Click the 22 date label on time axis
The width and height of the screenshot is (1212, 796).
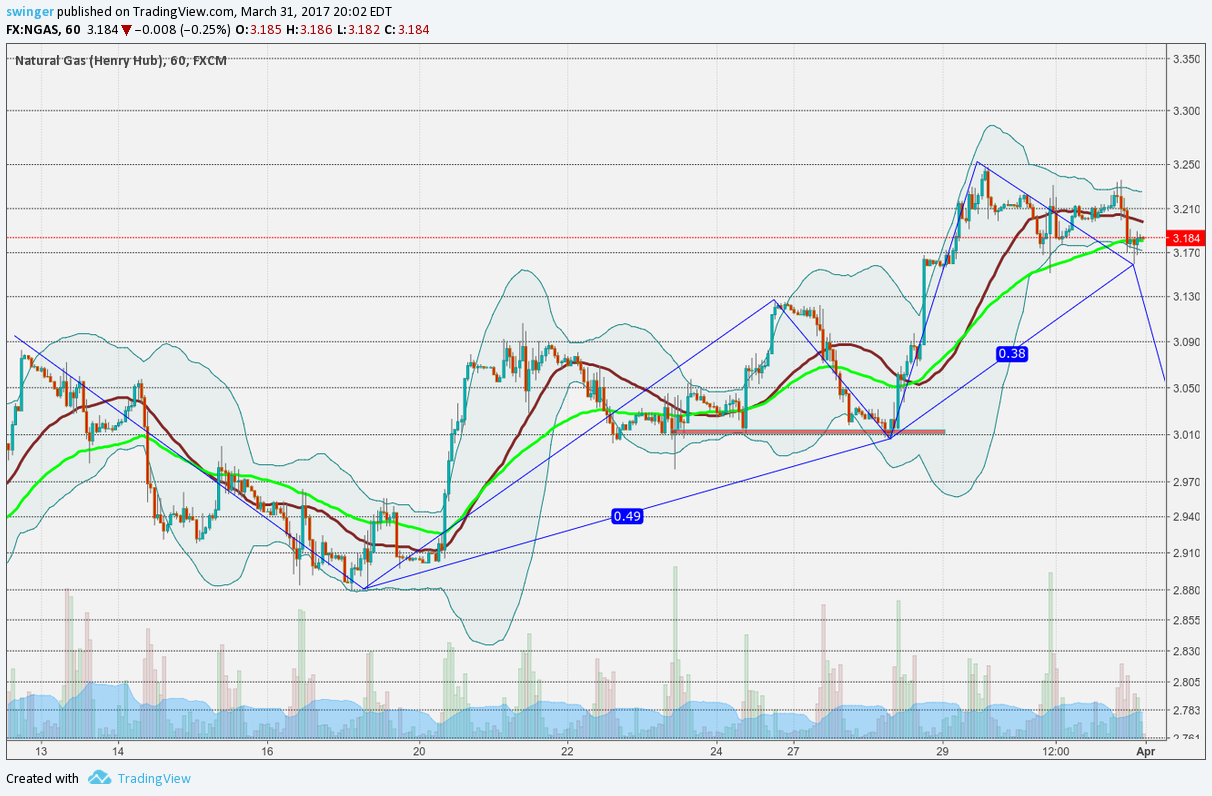(567, 751)
